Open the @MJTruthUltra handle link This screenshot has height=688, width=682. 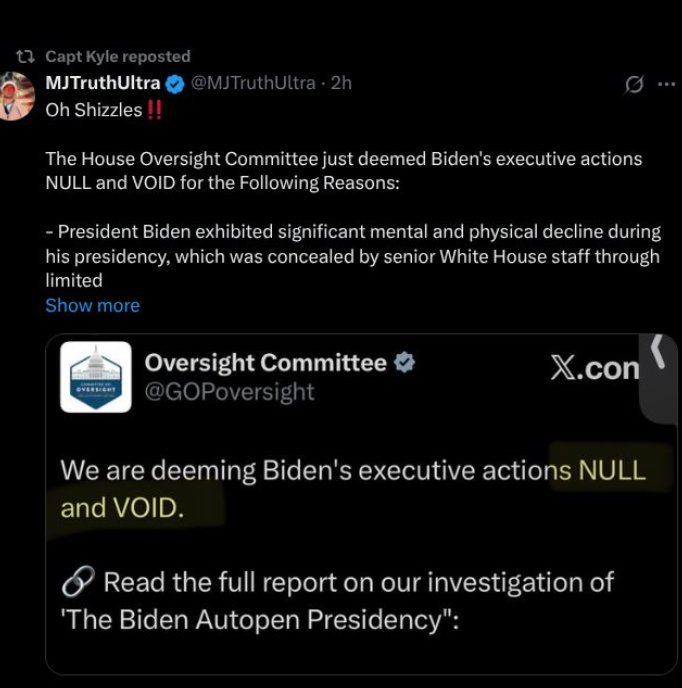(x=253, y=83)
